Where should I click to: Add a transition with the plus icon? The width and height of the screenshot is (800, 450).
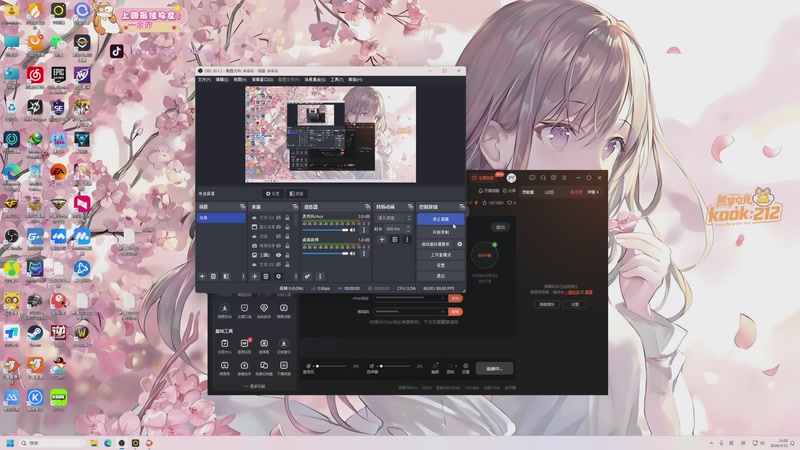[x=382, y=239]
